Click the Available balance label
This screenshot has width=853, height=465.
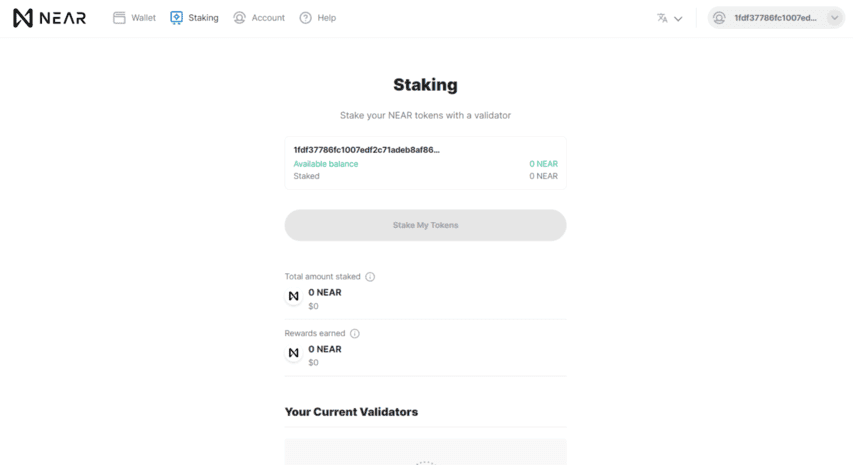326,164
